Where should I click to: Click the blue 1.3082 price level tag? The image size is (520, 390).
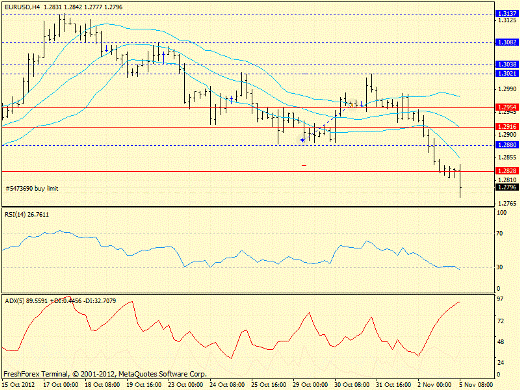pyautogui.click(x=507, y=42)
